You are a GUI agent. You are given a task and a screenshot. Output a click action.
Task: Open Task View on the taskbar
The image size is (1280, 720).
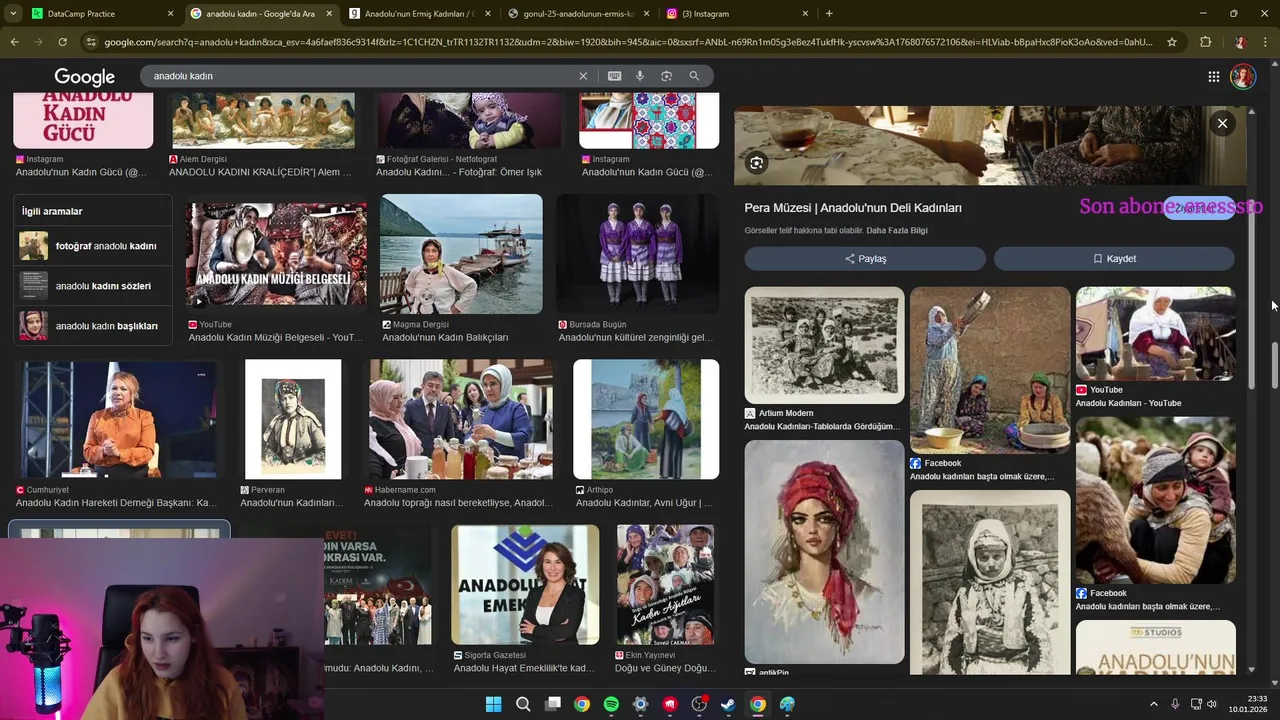click(x=553, y=704)
